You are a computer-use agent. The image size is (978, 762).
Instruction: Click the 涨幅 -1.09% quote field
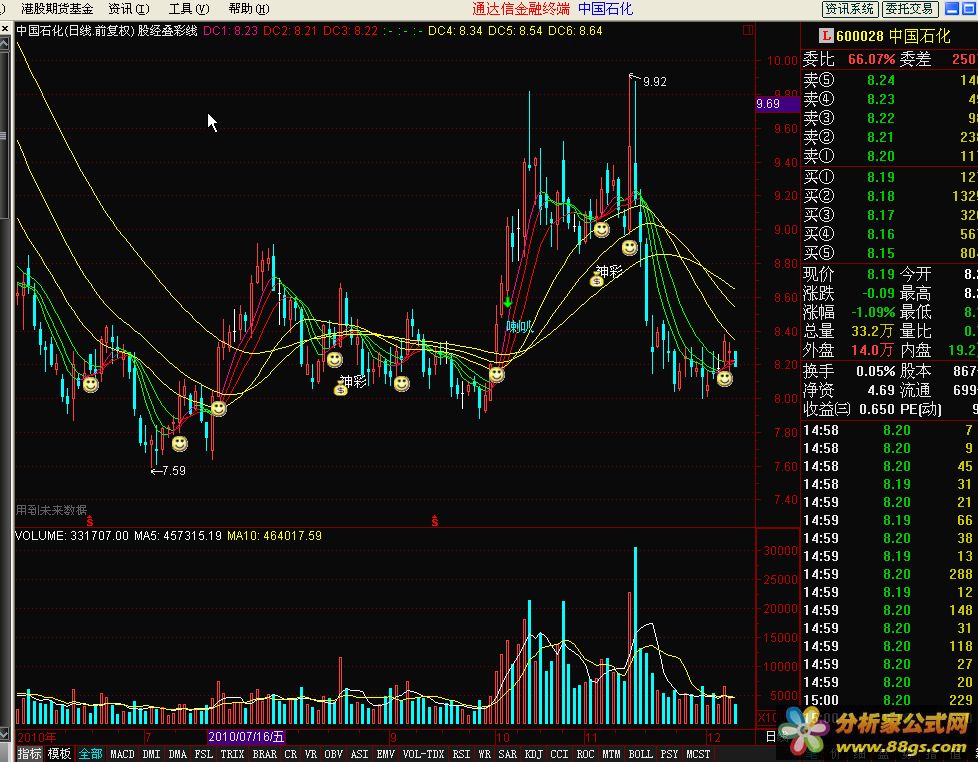coord(850,312)
